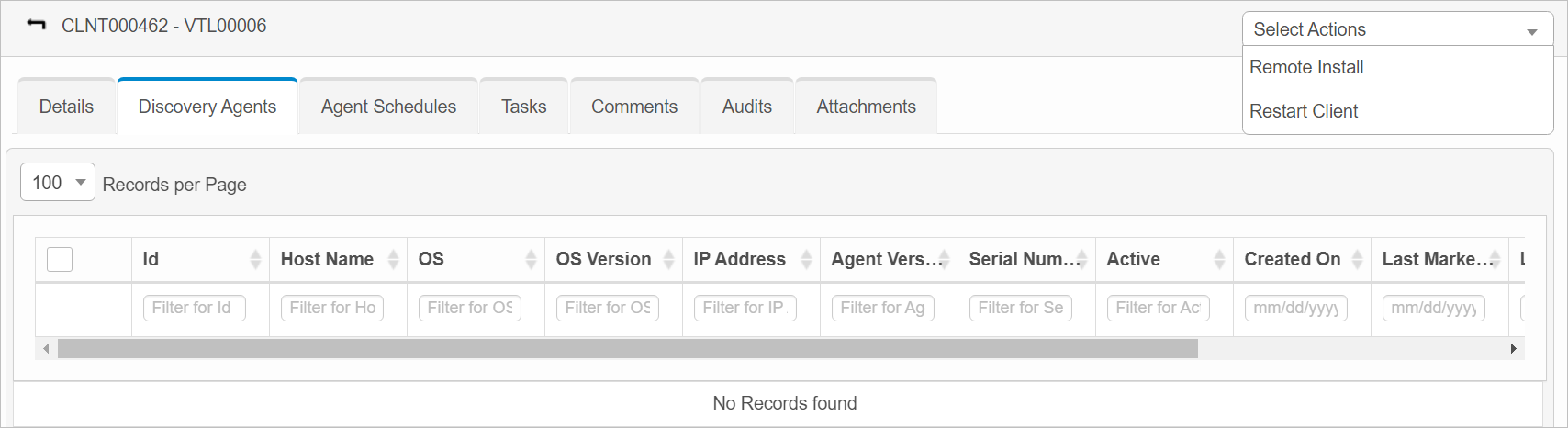Screen dimensions: 1568x428
Task: Sort the table by Id column
Action: 255,260
